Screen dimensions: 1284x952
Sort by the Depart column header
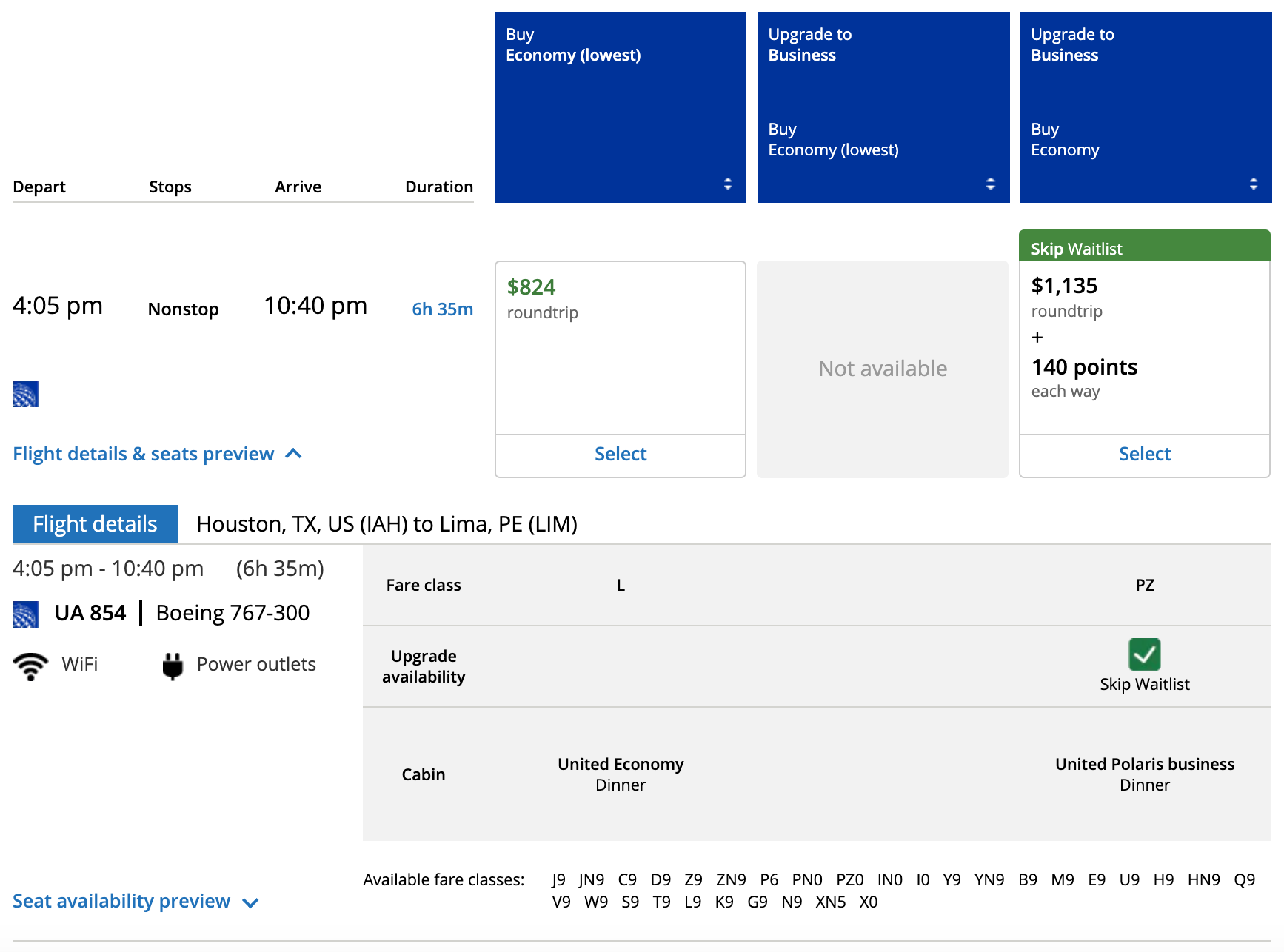tap(39, 187)
